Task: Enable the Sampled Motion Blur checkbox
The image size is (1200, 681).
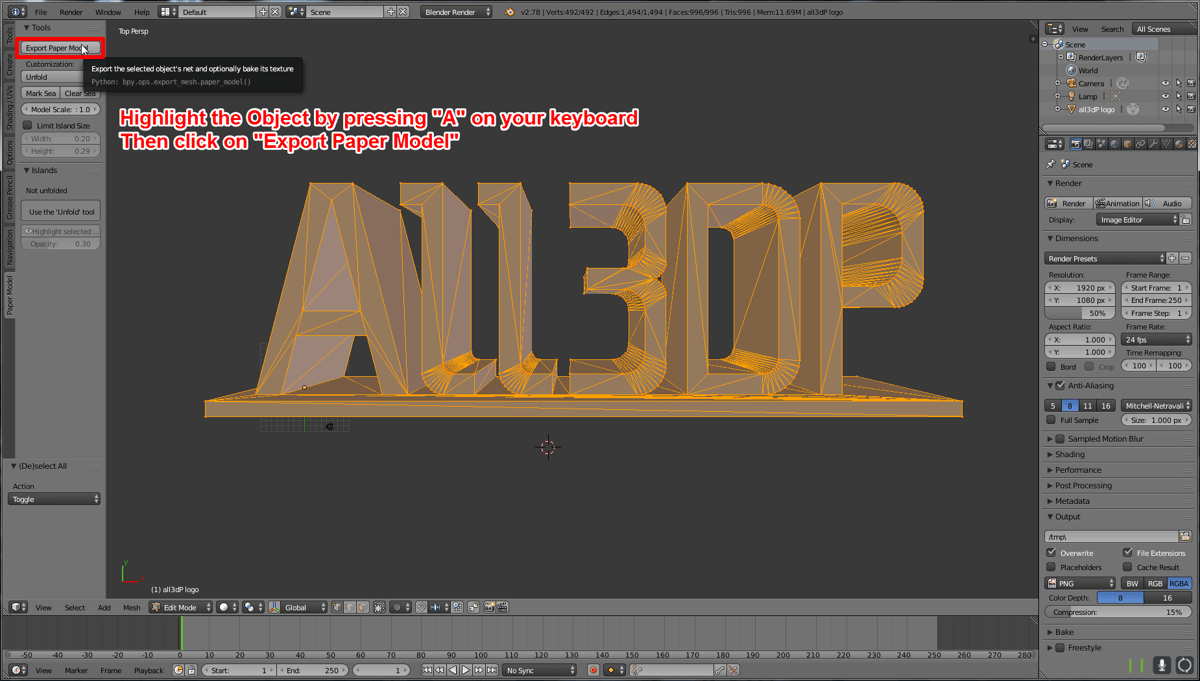Action: [x=1060, y=439]
